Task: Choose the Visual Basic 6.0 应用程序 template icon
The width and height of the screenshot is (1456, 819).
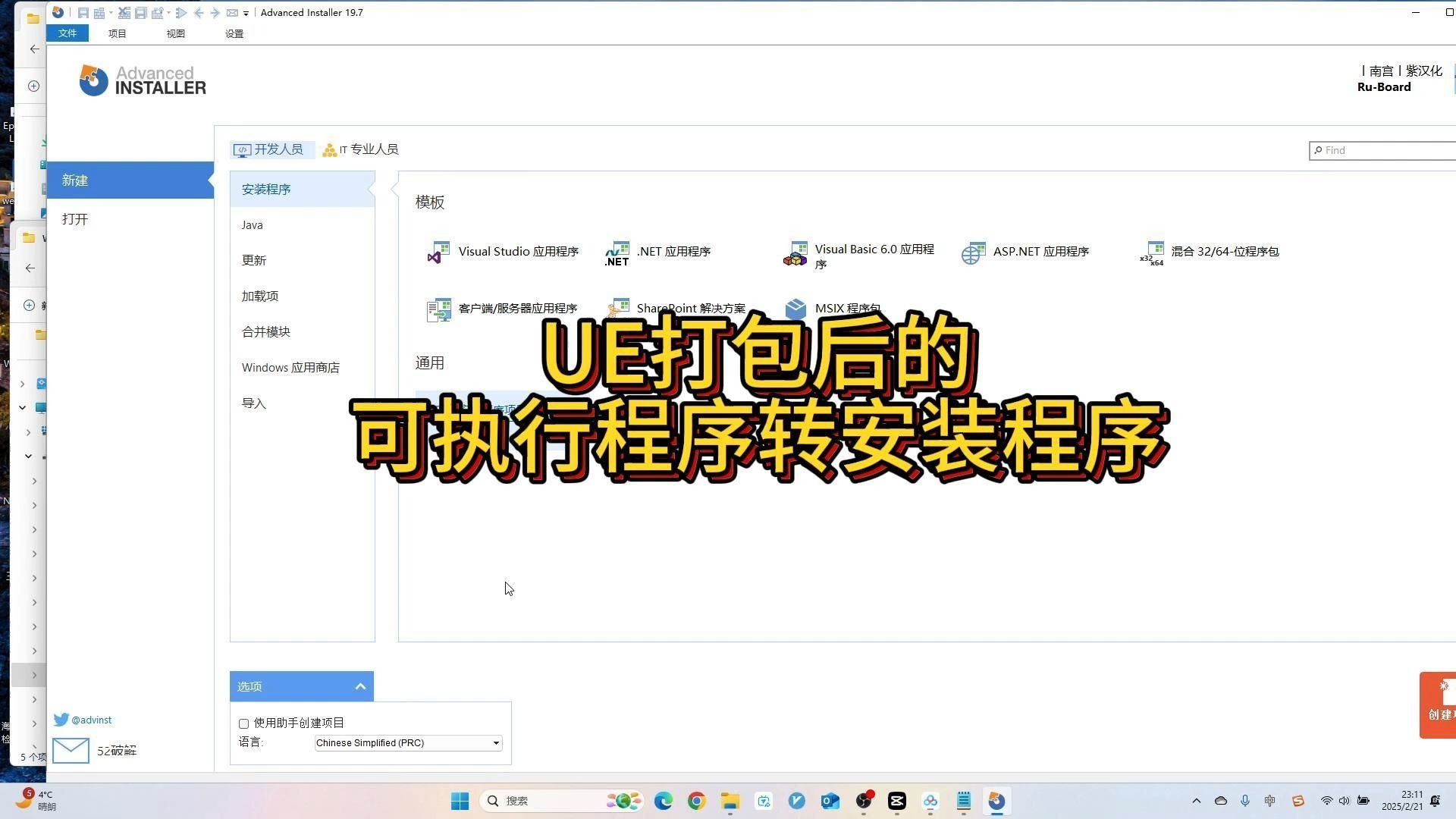Action: pos(795,254)
